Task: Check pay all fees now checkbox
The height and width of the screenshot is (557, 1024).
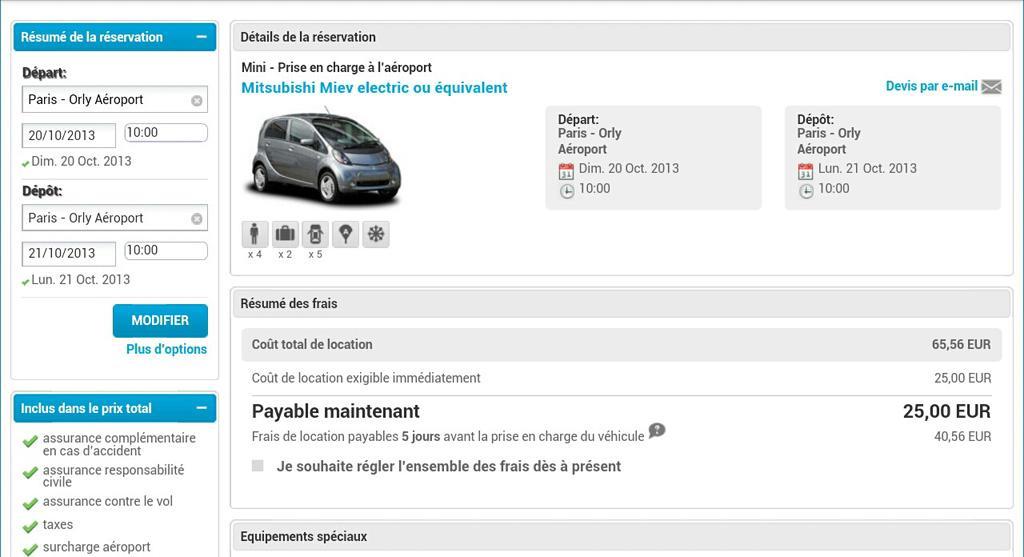Action: click(258, 466)
